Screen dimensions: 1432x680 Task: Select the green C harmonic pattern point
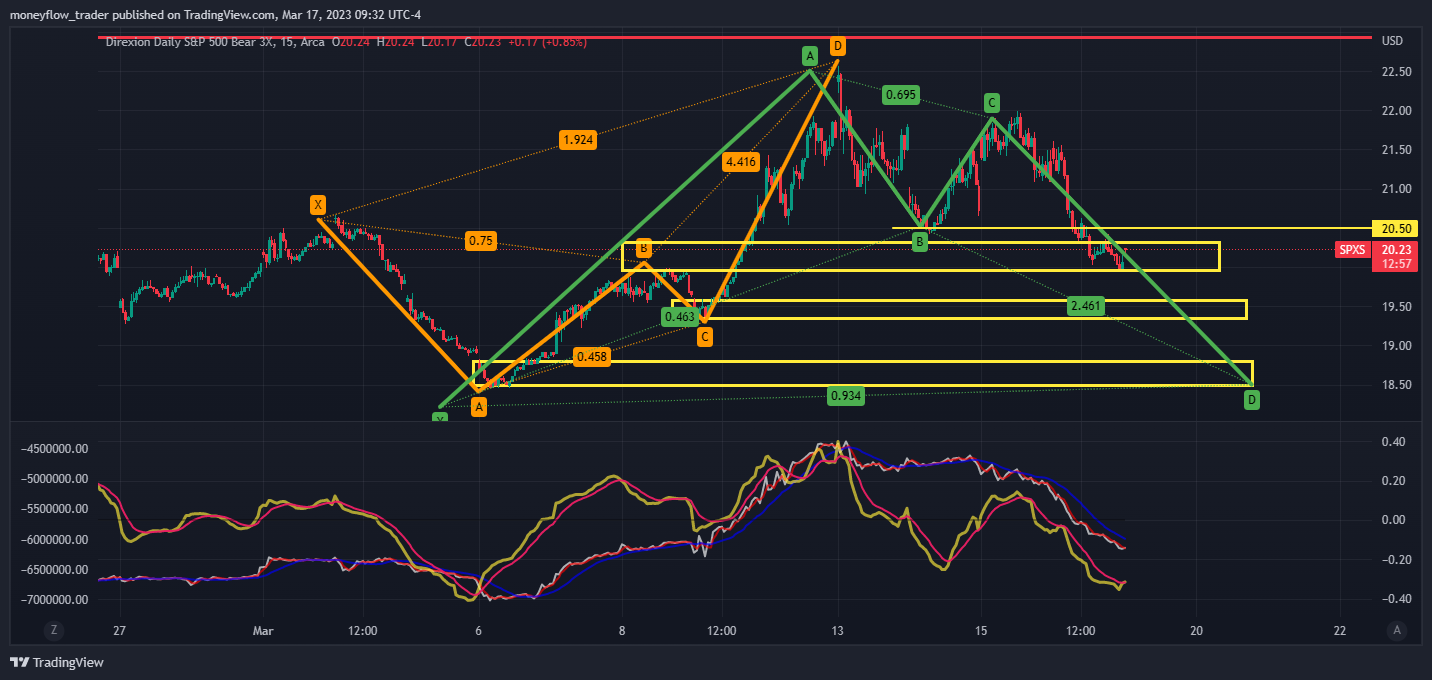pyautogui.click(x=991, y=102)
